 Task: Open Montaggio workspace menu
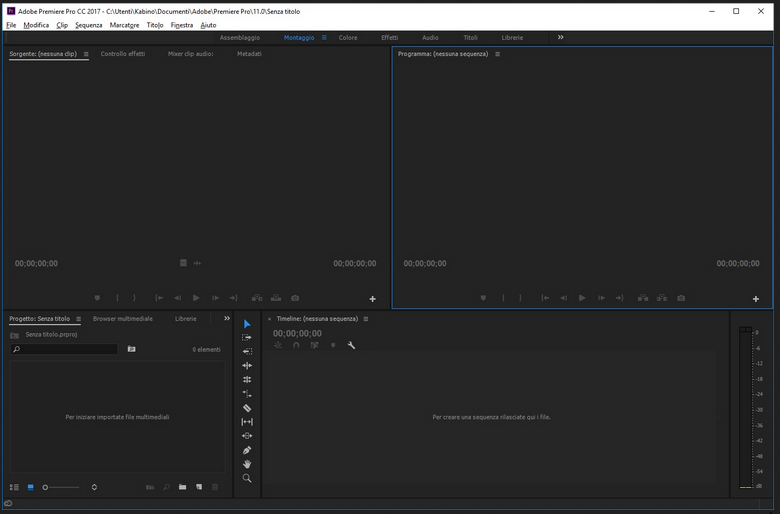(x=324, y=37)
